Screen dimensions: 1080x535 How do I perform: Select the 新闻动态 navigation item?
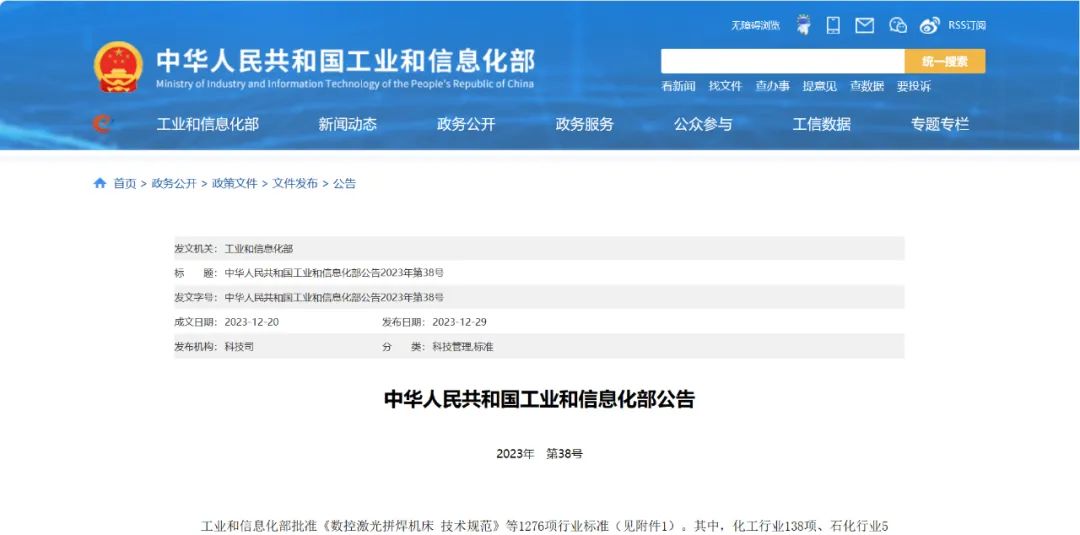(347, 124)
